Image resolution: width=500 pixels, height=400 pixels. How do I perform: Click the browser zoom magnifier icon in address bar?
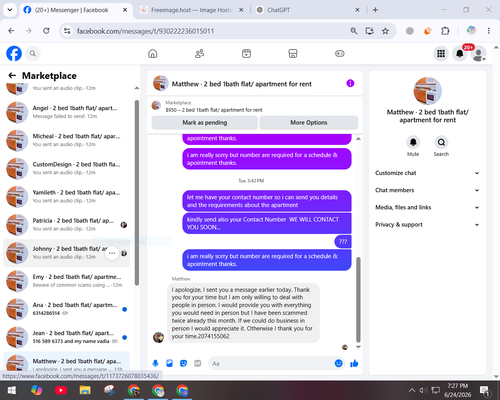(354, 31)
